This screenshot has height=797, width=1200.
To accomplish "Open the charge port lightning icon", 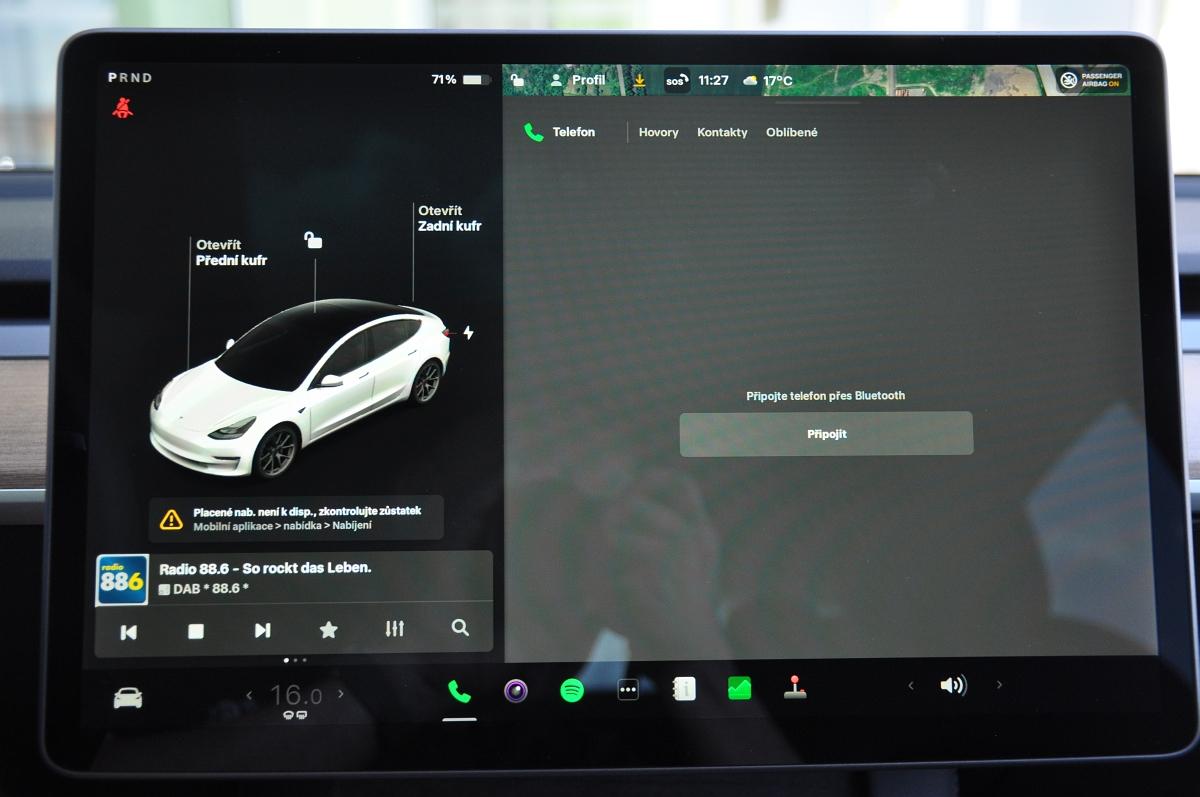I will tap(468, 333).
